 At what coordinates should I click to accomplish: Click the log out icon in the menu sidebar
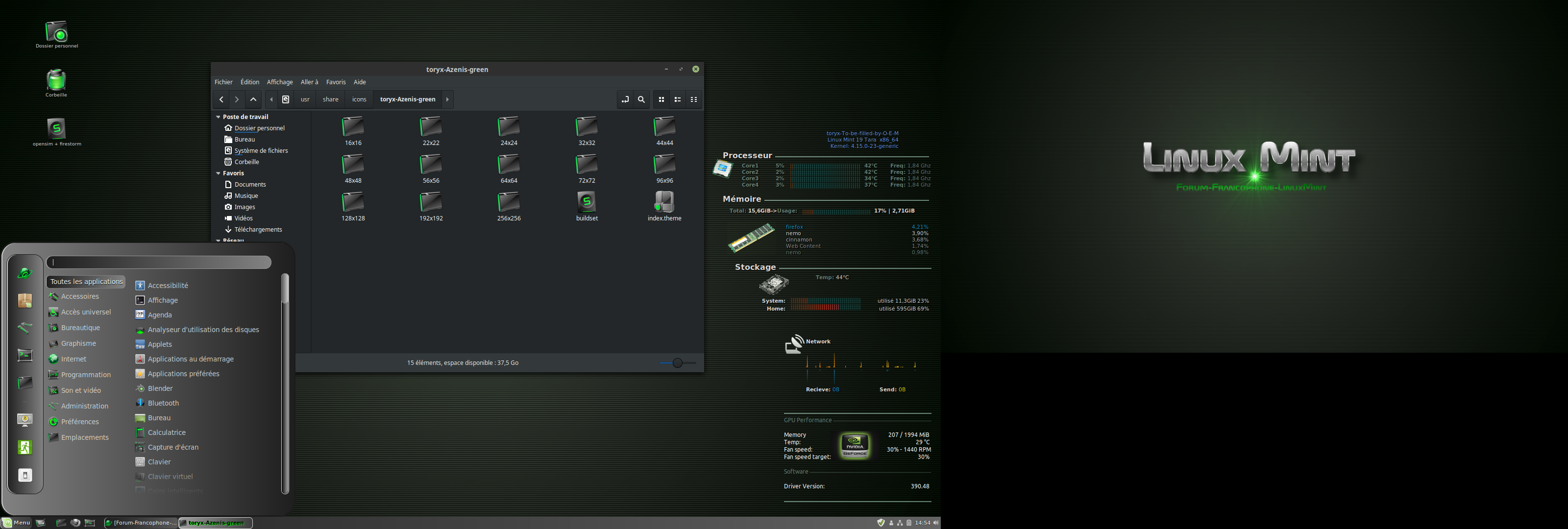pos(25,447)
